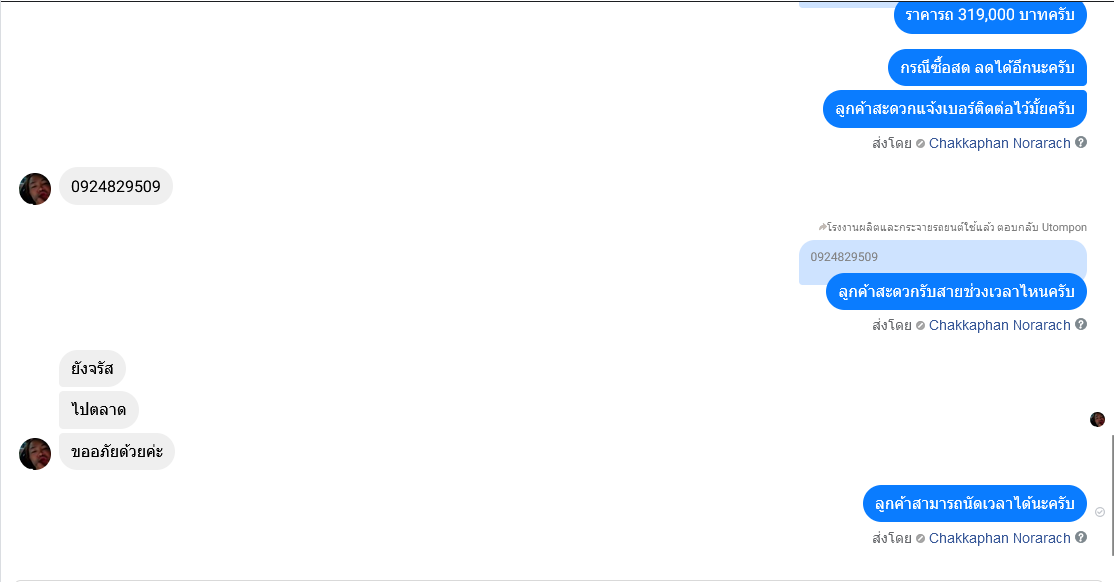
Task: Click the conversation's vertical scrollbar thumb
Action: (x=1113, y=496)
